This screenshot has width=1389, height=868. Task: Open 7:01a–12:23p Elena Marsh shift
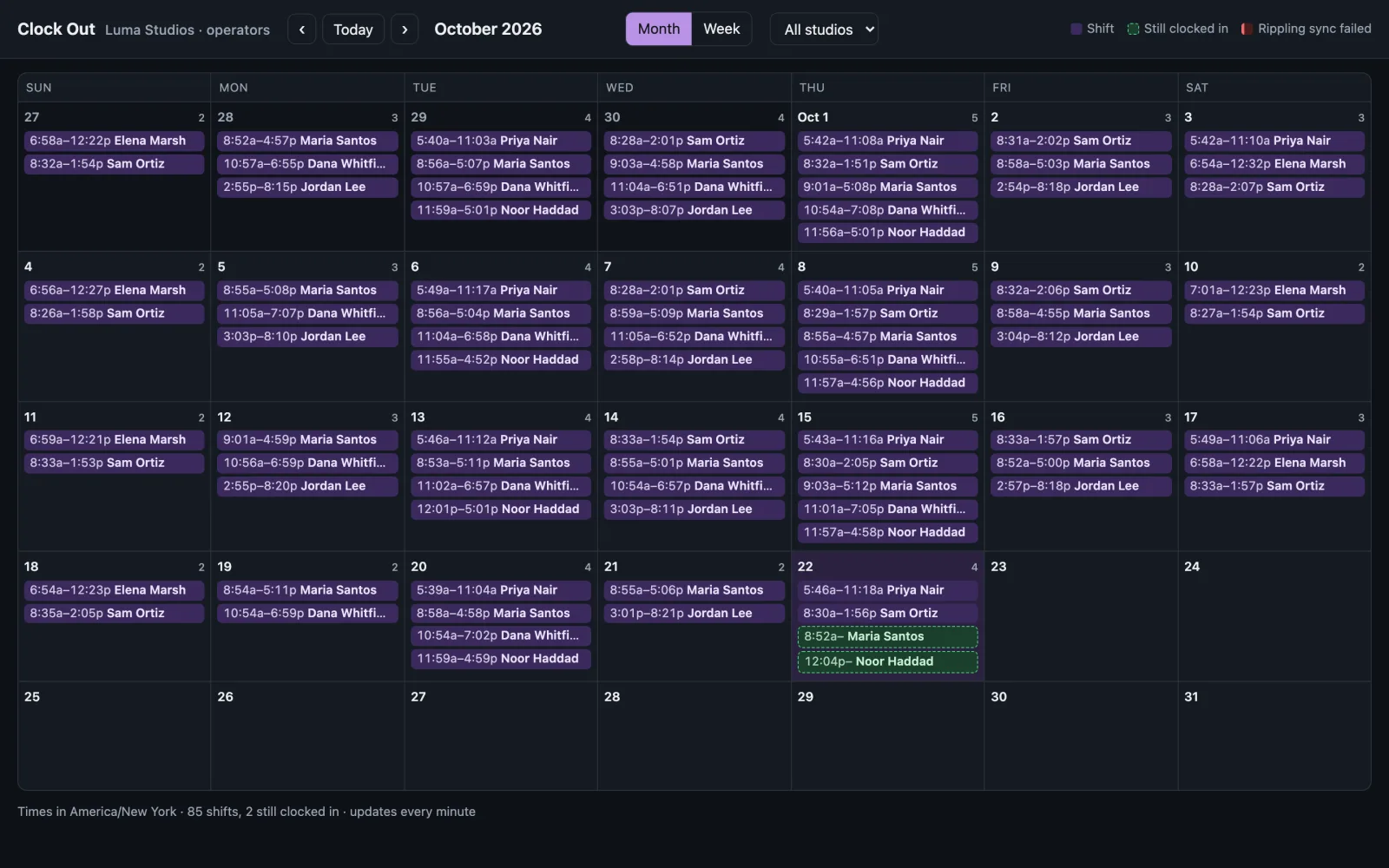1274,291
